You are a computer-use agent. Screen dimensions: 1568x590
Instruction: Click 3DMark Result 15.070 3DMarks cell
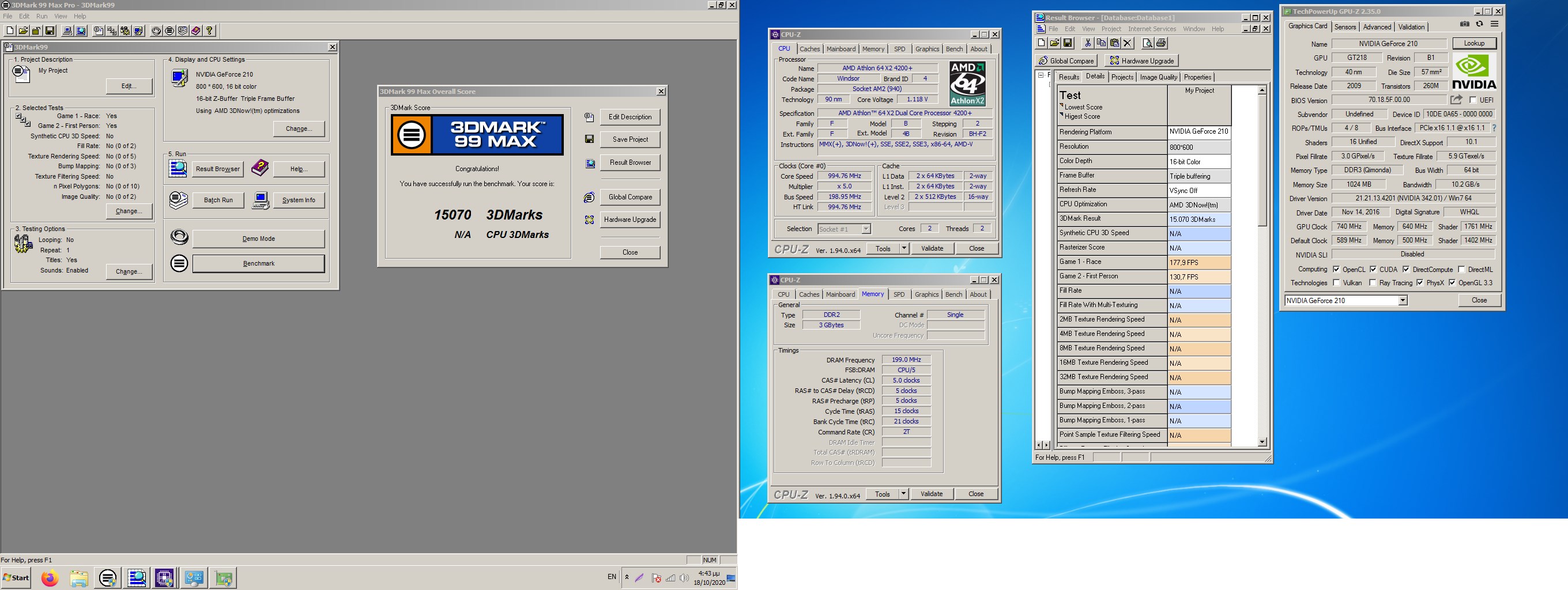pos(1199,219)
